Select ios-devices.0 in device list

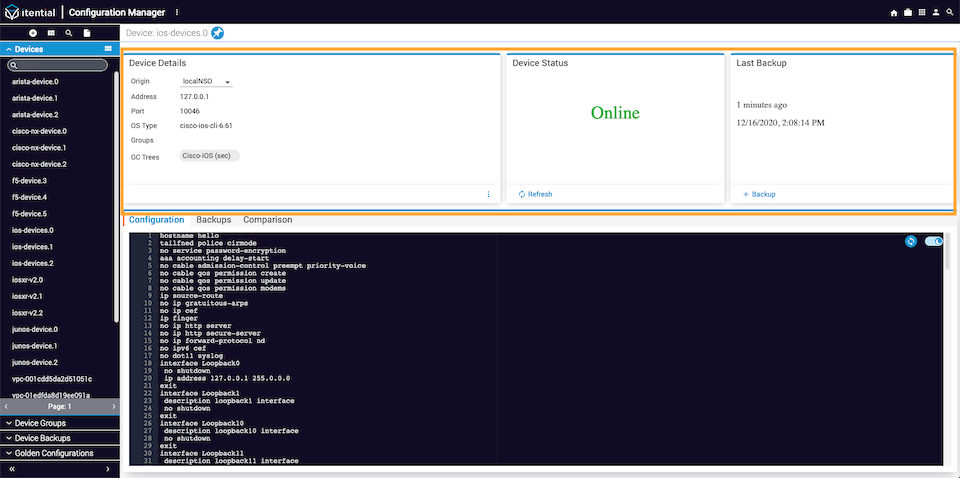33,230
